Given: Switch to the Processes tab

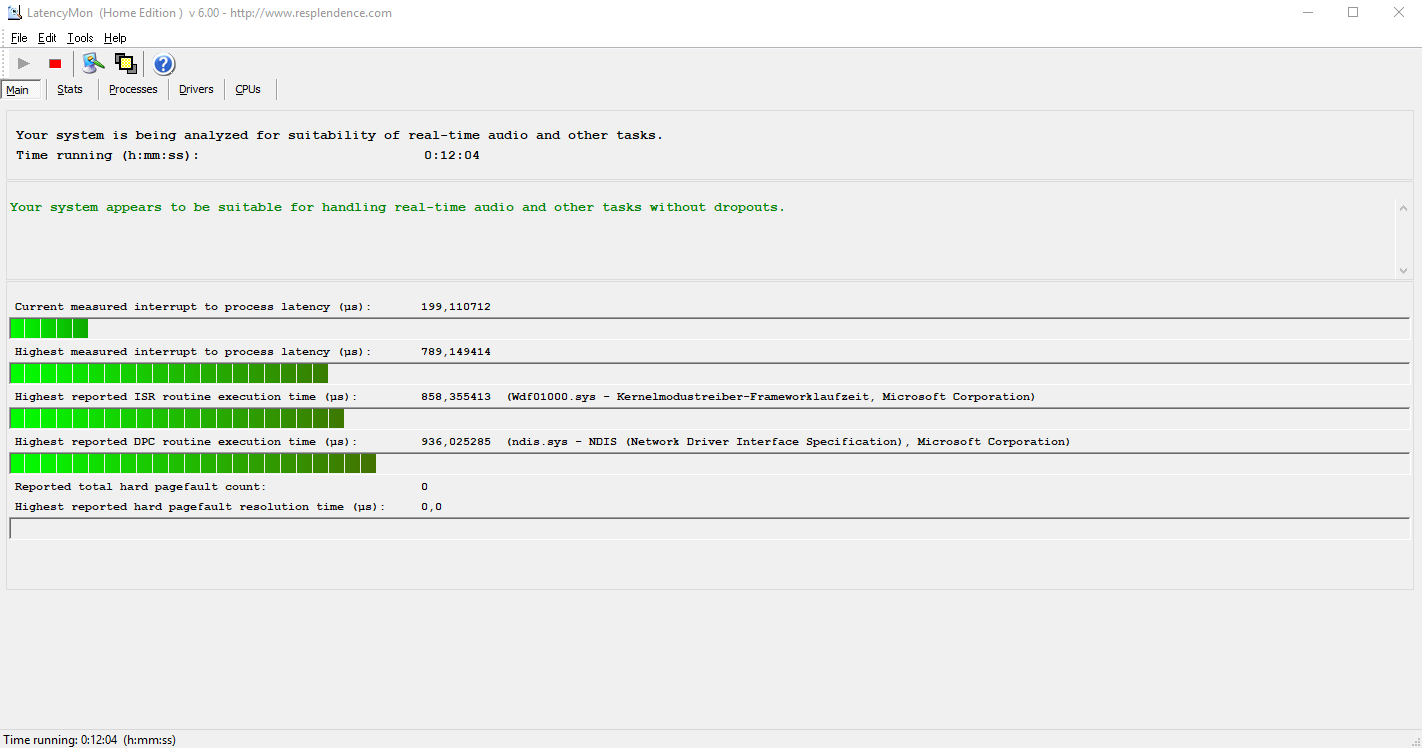Looking at the screenshot, I should tap(133, 89).
